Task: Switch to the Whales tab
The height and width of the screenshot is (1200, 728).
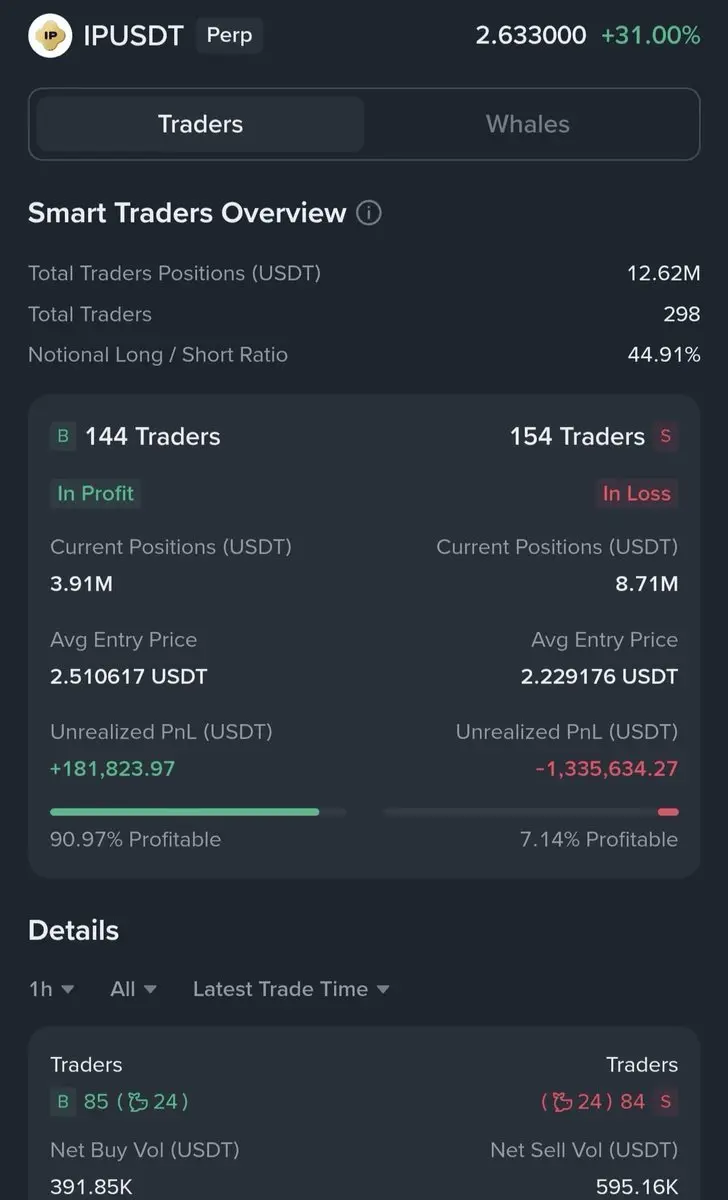Action: pos(528,124)
